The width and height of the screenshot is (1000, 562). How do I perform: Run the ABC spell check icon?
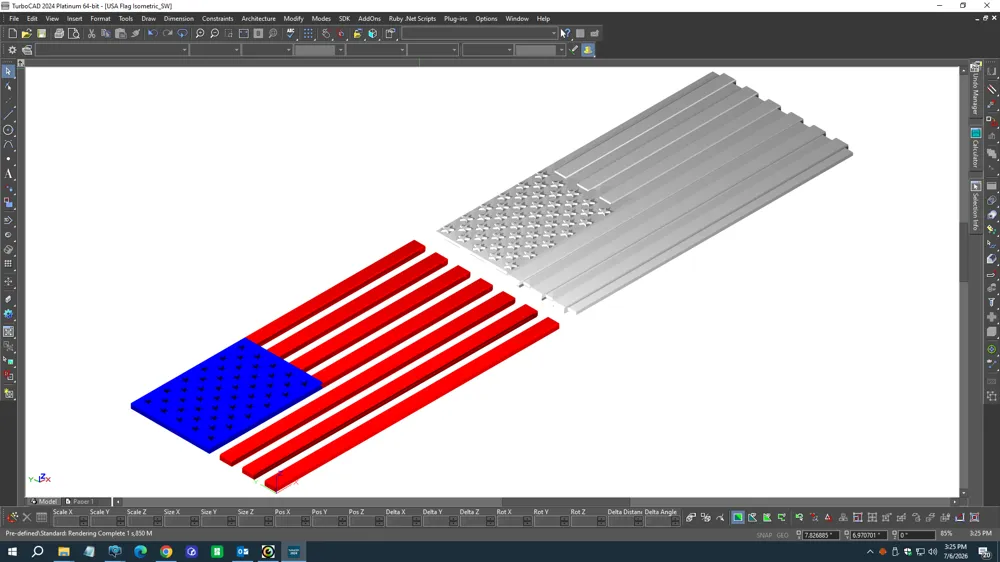click(291, 33)
